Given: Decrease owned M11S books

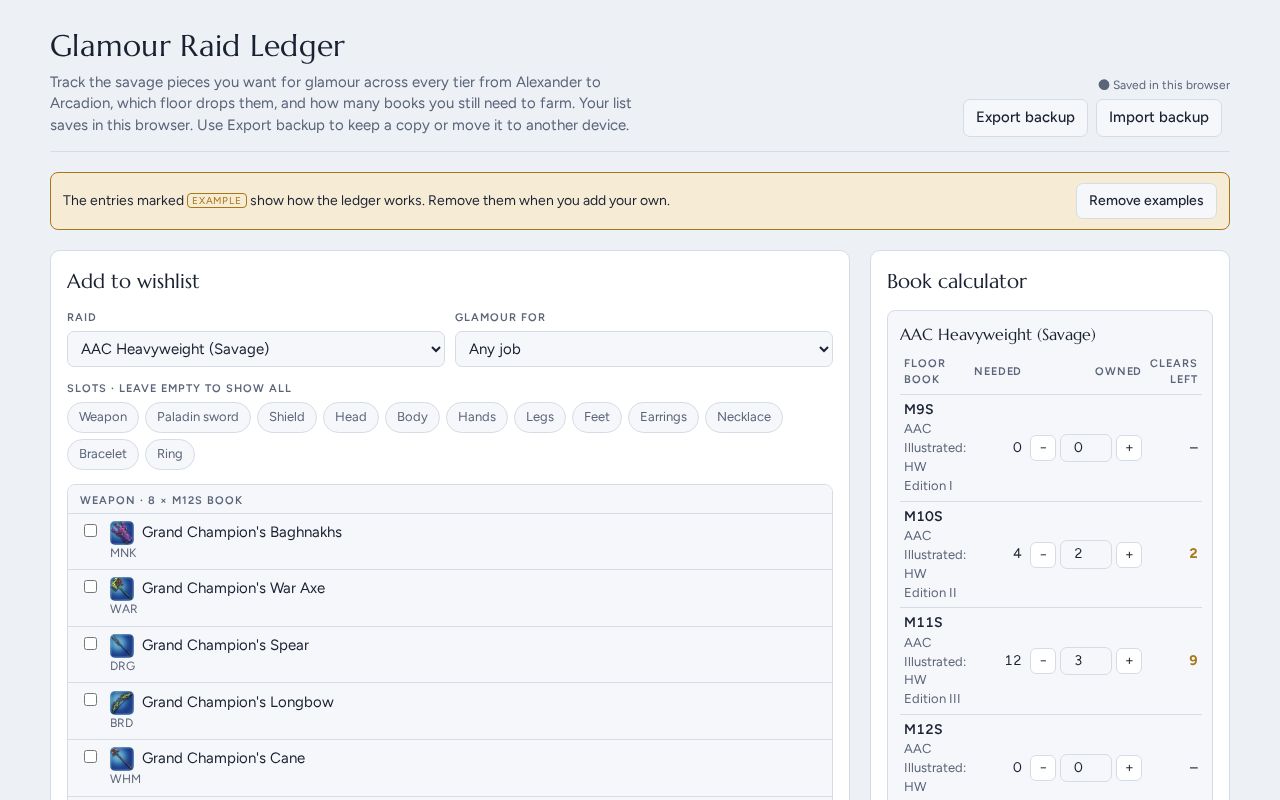Looking at the screenshot, I should tap(1043, 661).
